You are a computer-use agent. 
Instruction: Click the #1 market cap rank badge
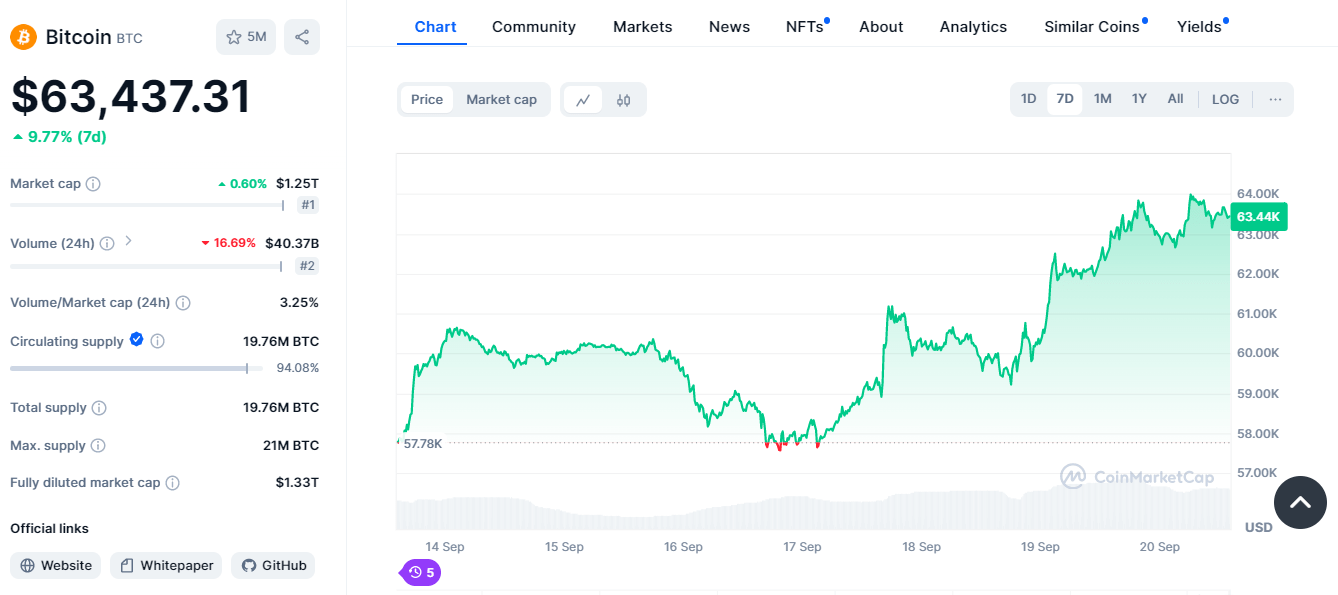(x=308, y=205)
